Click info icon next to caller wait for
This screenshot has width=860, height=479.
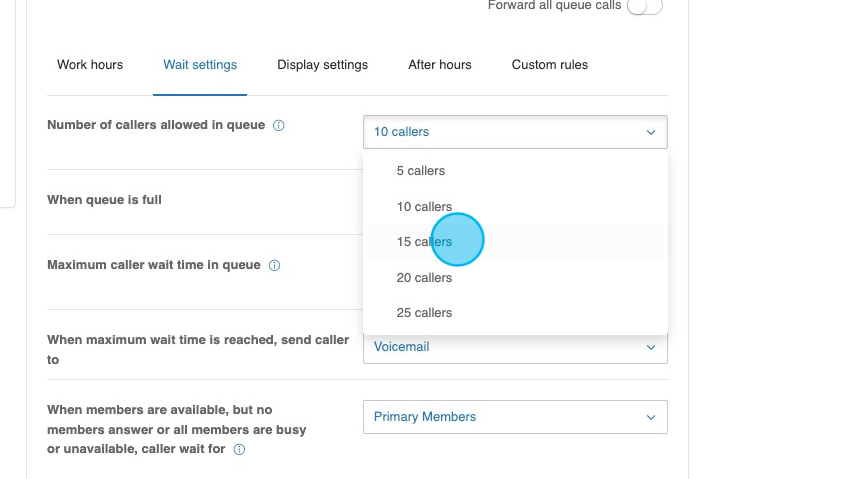click(x=239, y=450)
